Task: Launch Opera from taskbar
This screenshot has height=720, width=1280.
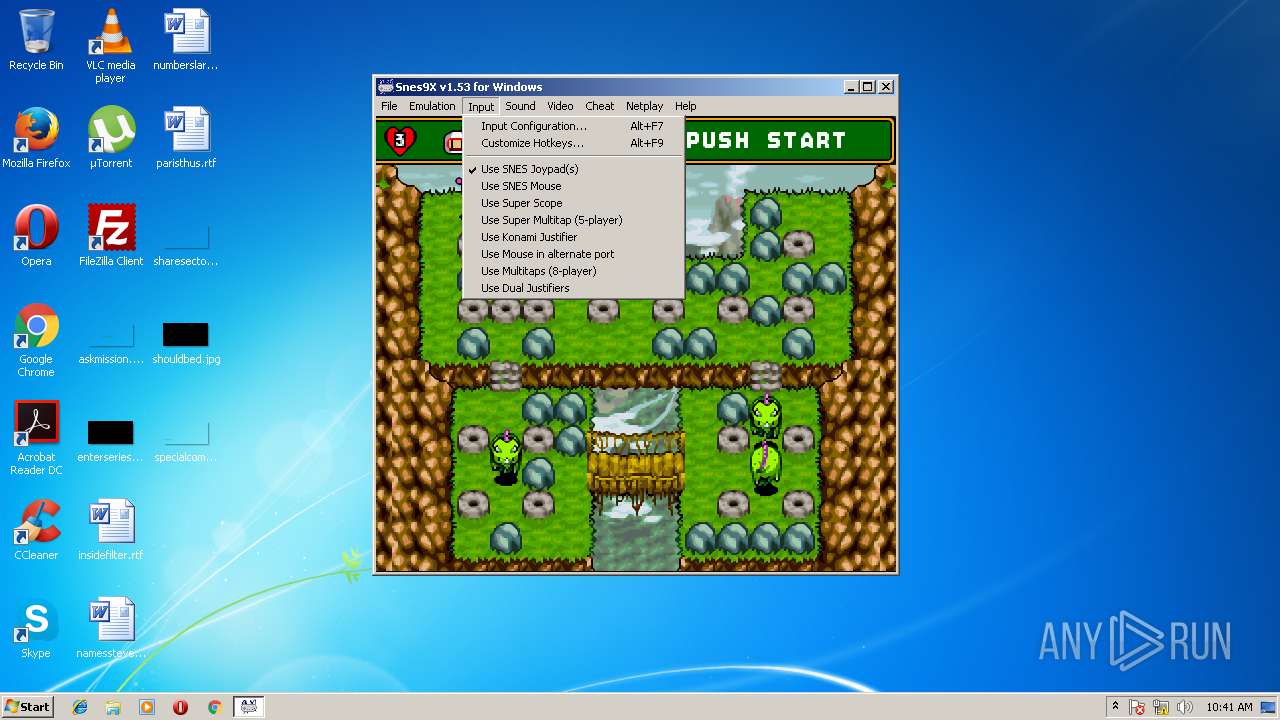Action: [180, 707]
